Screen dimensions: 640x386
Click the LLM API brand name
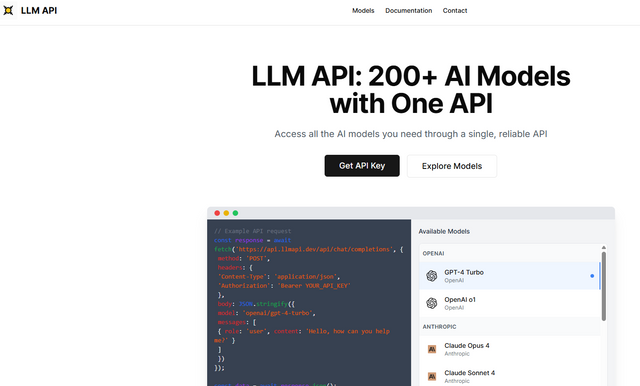point(39,11)
